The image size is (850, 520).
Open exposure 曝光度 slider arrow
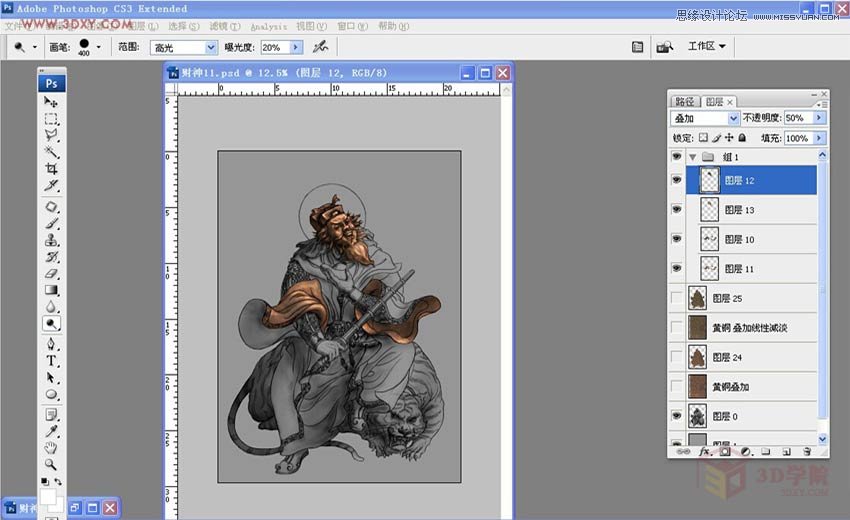(x=296, y=47)
